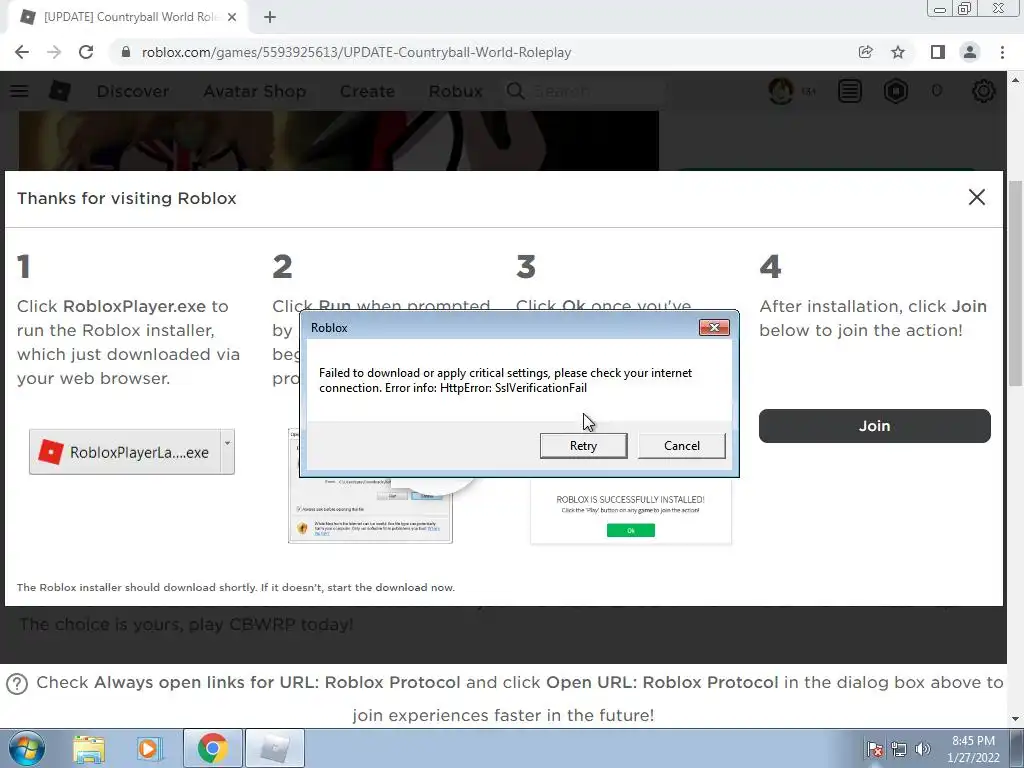Open the Action Center flag tray icon
This screenshot has height=768, width=1024.
[x=874, y=749]
